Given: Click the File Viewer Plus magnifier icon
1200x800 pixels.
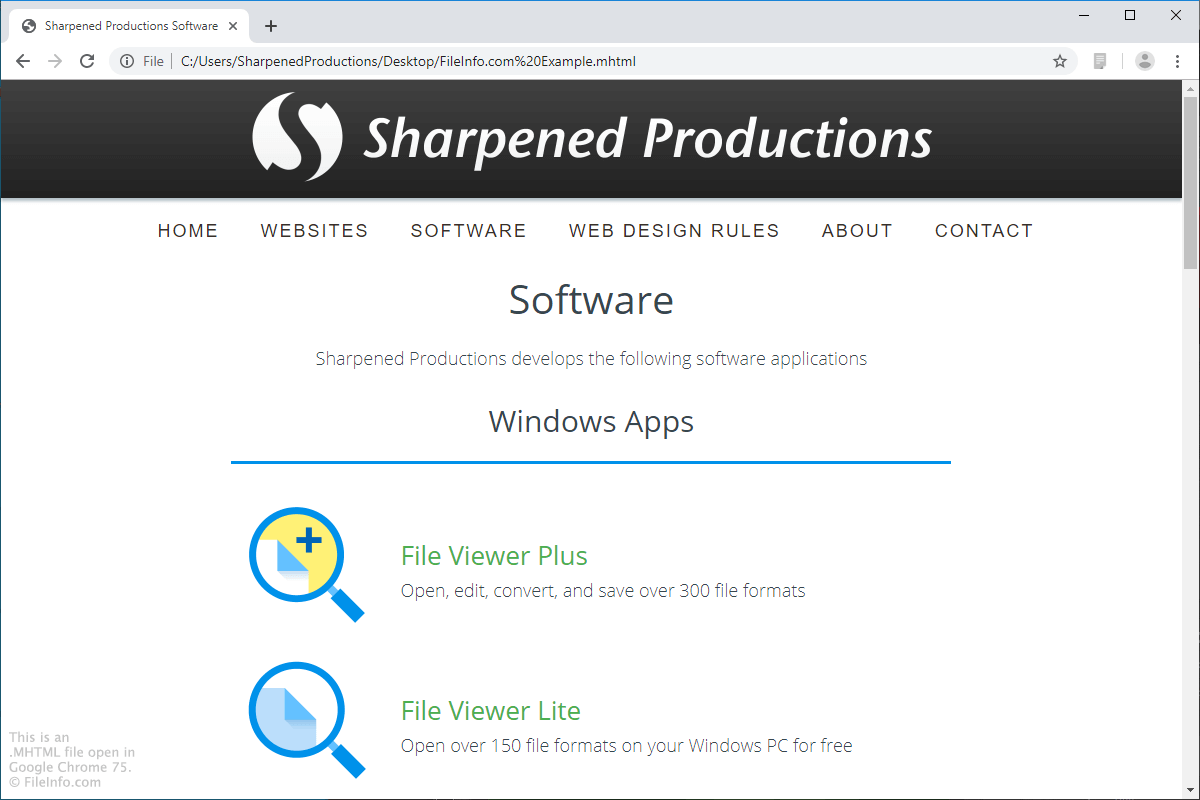Looking at the screenshot, I should pyautogui.click(x=306, y=565).
